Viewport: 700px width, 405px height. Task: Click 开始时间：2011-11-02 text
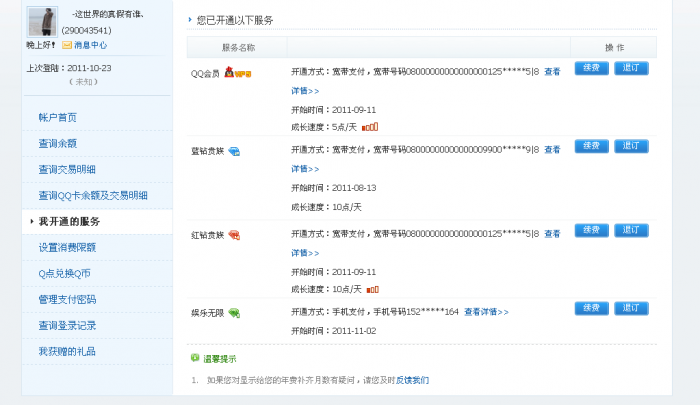coord(333,331)
